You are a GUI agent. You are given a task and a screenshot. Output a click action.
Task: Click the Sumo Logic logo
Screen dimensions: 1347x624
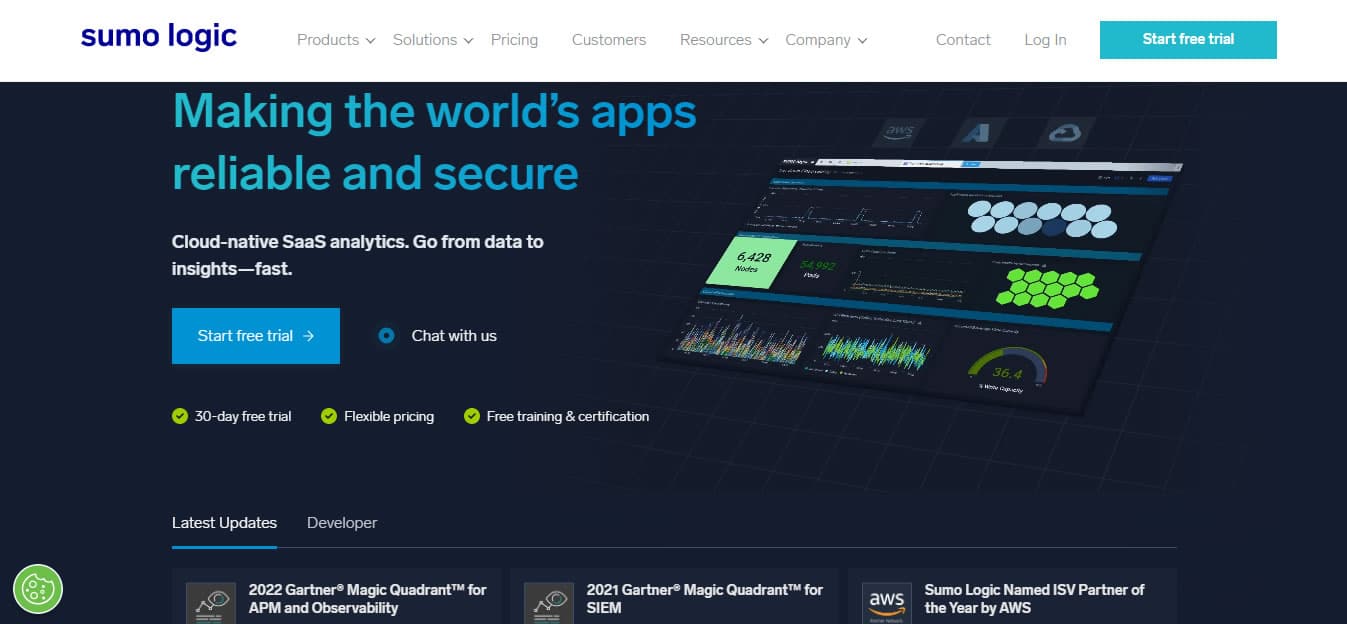coord(159,38)
